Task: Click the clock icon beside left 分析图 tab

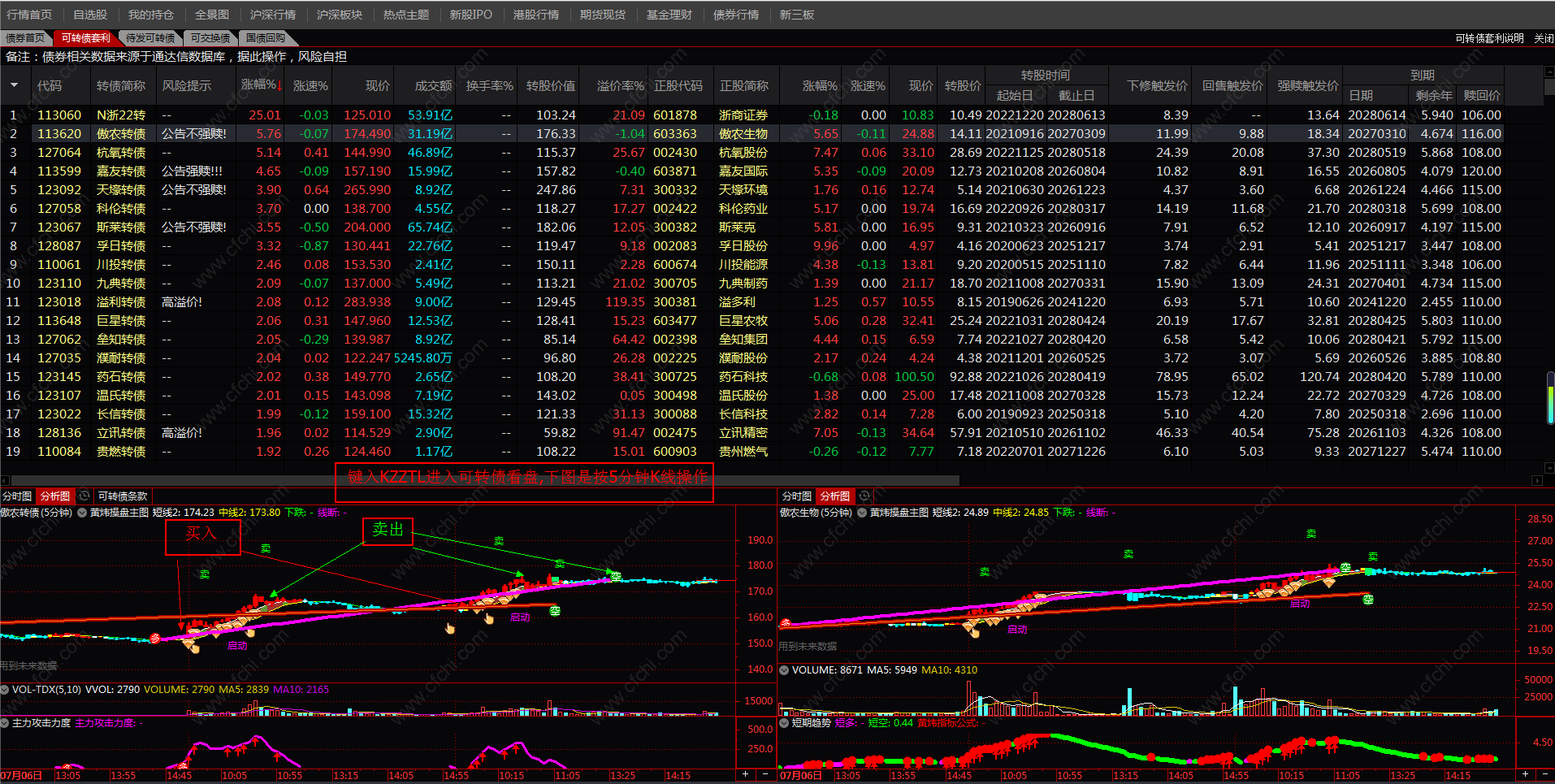Action: [84, 496]
